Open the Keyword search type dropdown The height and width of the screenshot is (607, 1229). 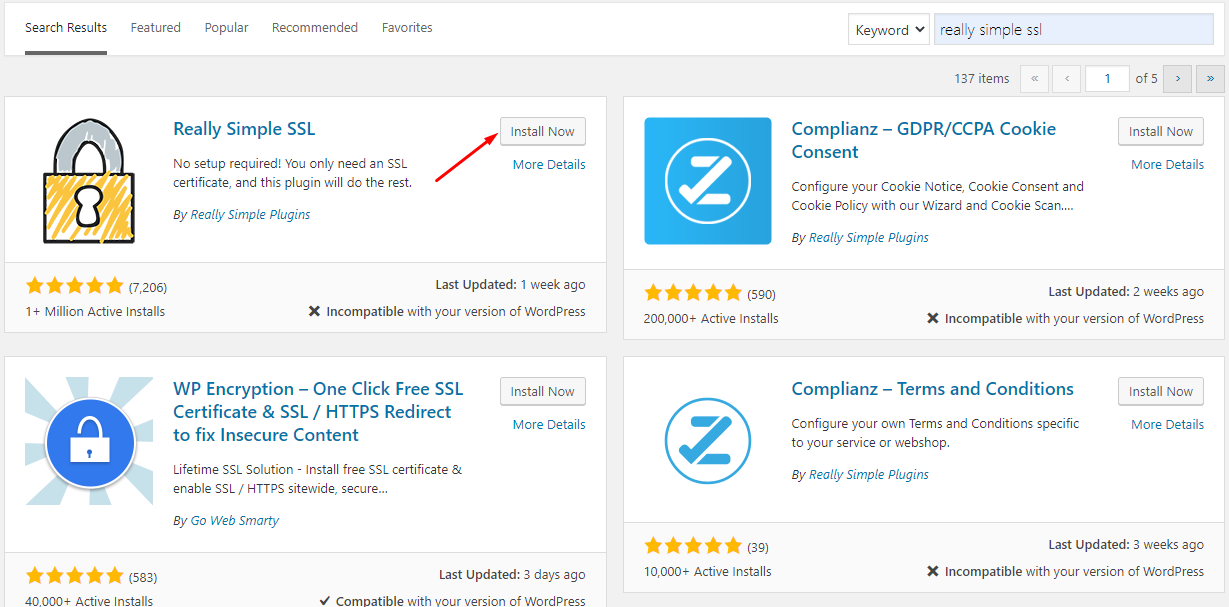pyautogui.click(x=888, y=30)
